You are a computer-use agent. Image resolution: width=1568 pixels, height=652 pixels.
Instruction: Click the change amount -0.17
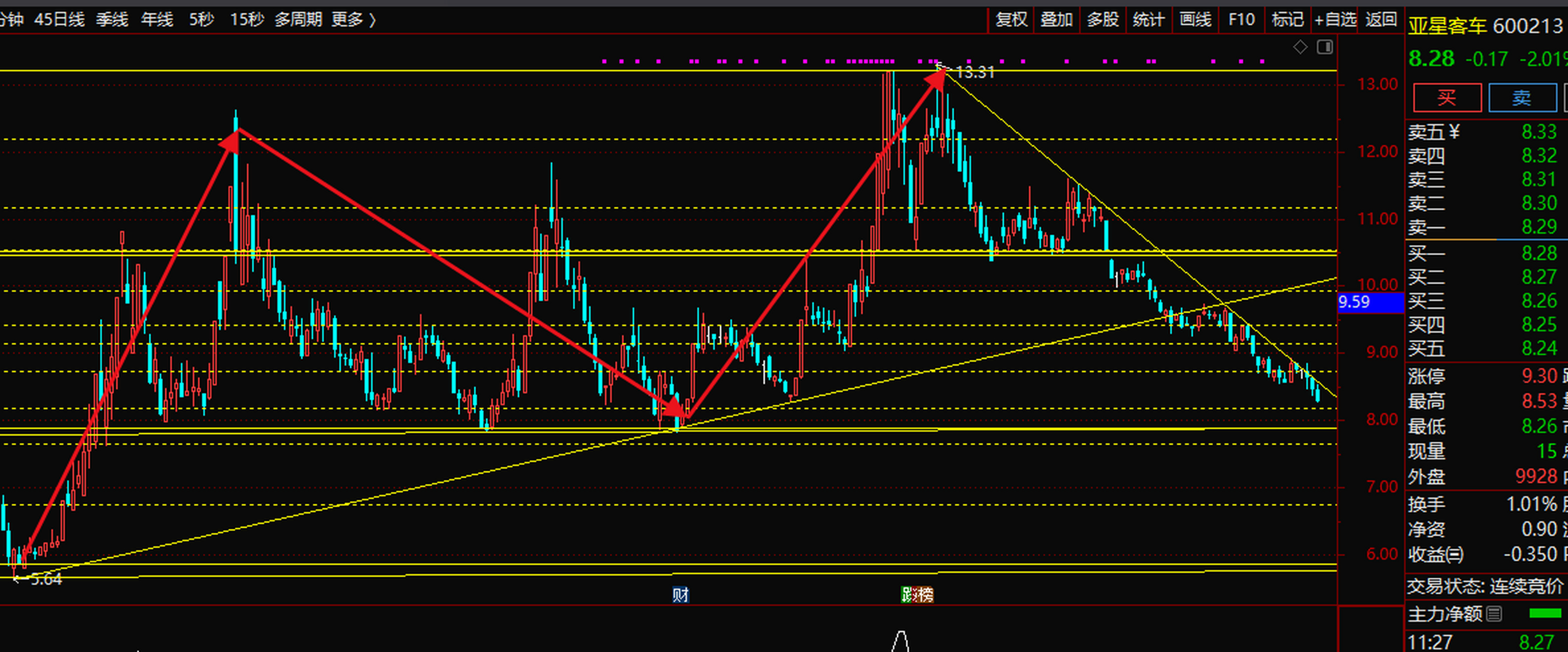click(1486, 59)
